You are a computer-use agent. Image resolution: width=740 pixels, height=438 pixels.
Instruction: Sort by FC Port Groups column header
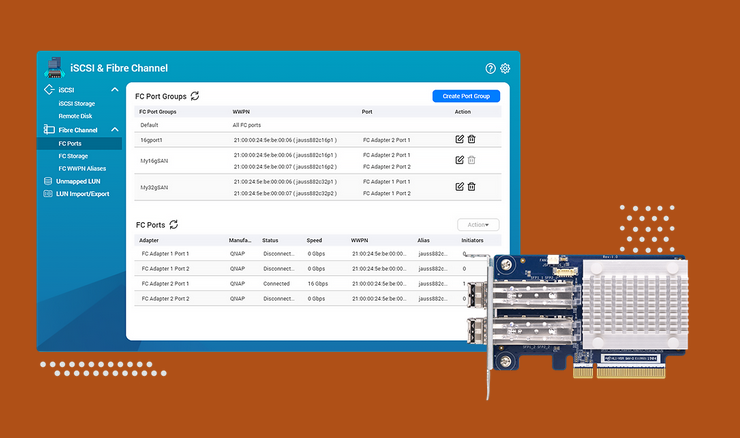pos(158,112)
